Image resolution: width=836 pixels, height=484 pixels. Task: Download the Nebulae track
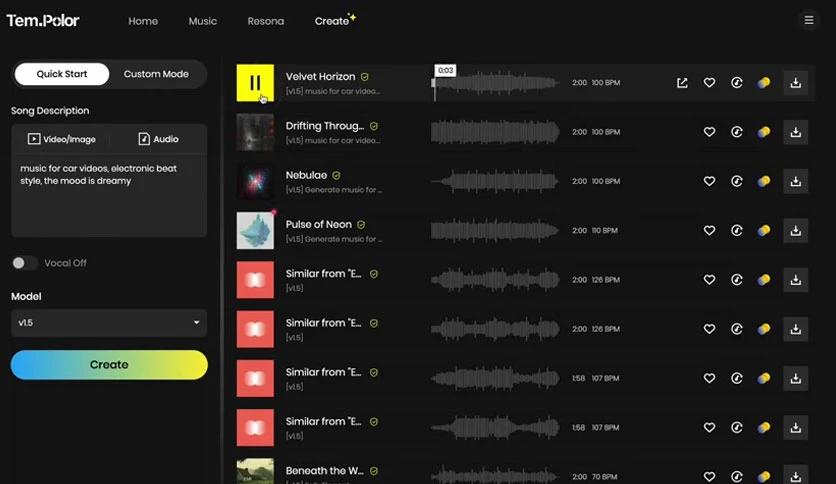[x=795, y=181]
